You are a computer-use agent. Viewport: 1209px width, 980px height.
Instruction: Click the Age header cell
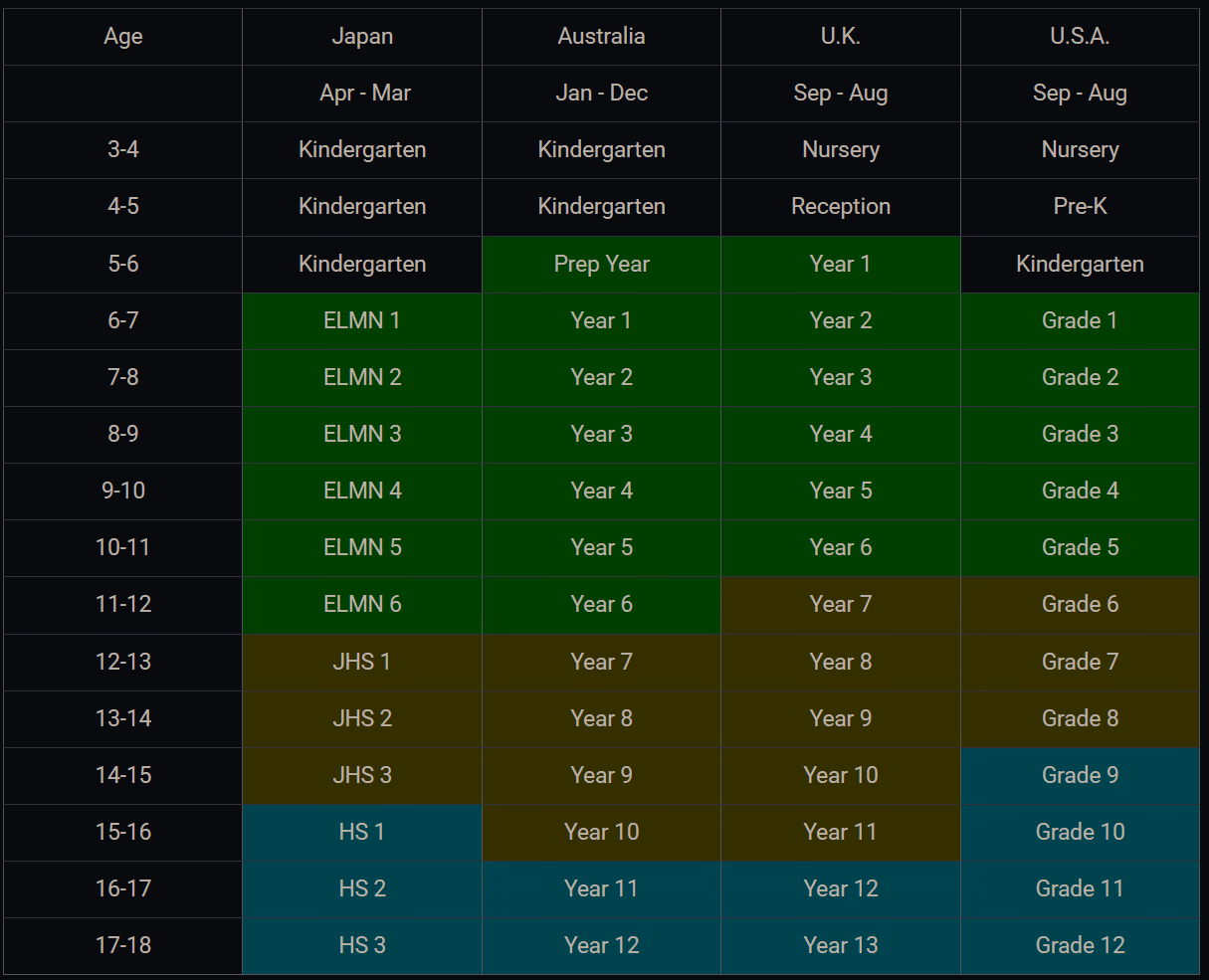(123, 37)
